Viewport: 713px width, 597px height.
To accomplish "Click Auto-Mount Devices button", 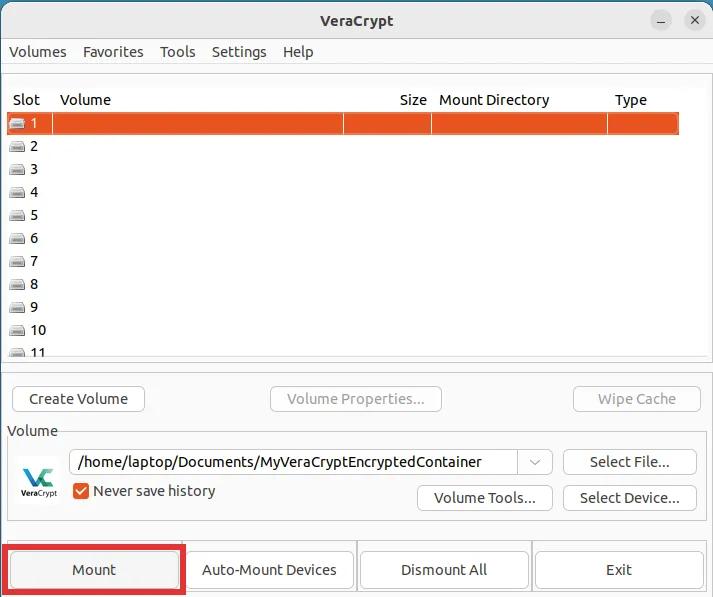I will 269,570.
